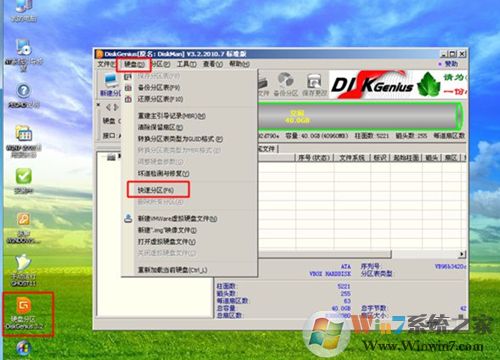Click the 保存更改 toolbar icon
This screenshot has height=360, width=500.
(x=315, y=85)
